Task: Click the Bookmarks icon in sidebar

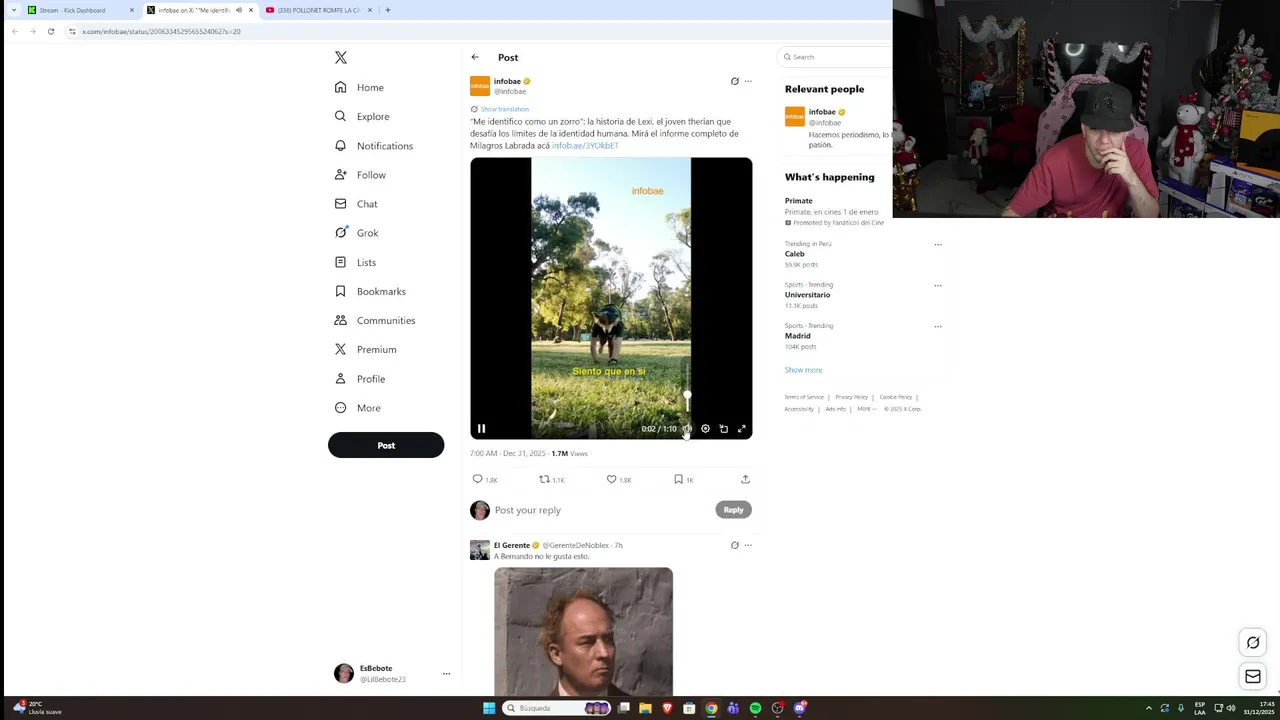Action: tap(341, 291)
